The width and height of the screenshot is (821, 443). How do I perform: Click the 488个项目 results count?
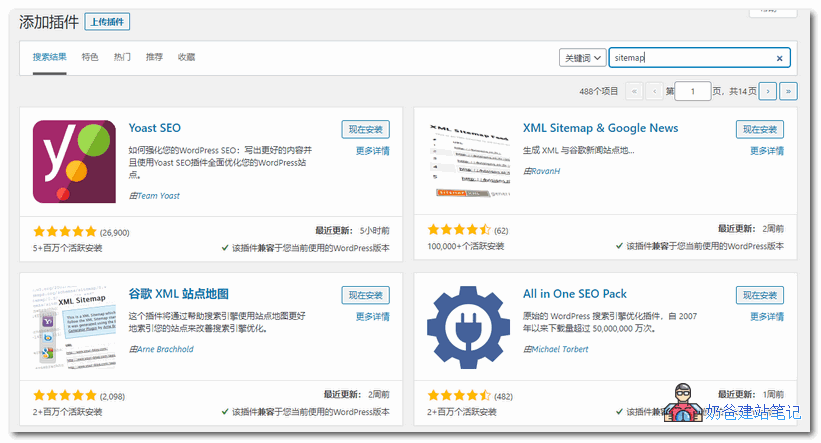click(598, 91)
